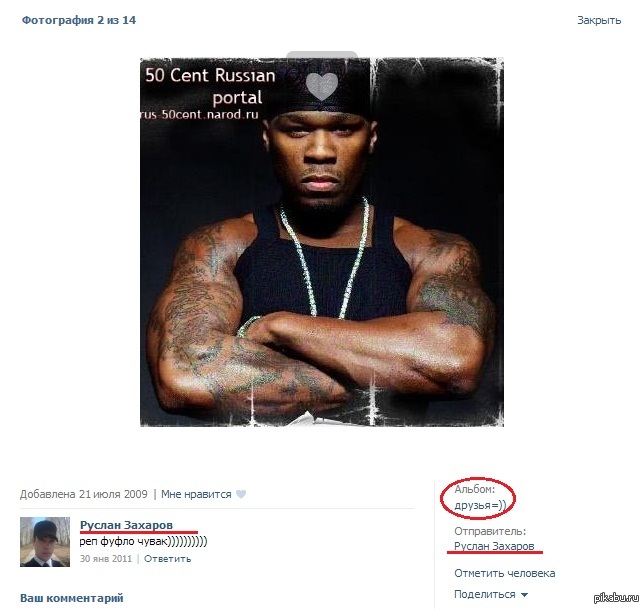Click the pikabu.ru watermark
Screen dimensions: 644x609
(x=616, y=598)
